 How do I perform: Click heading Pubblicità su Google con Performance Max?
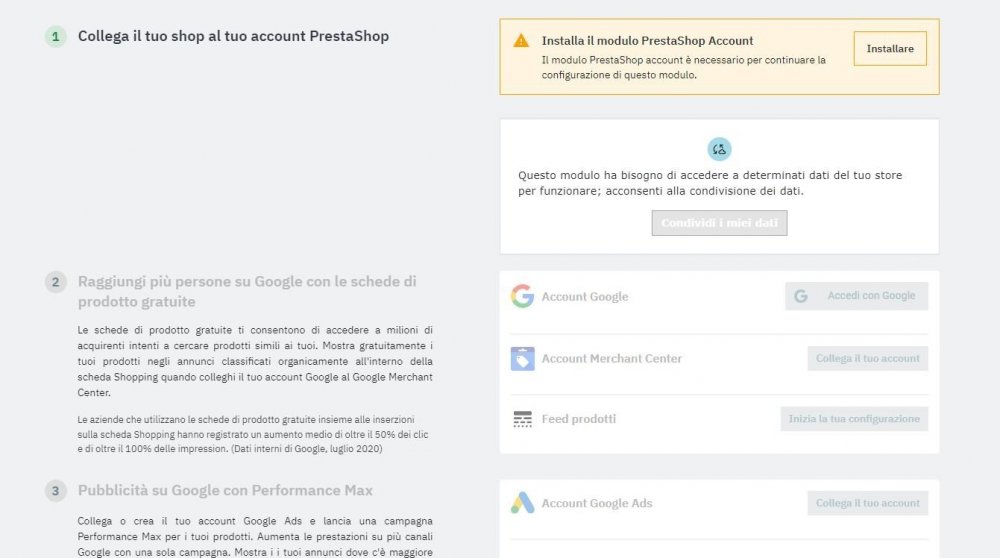point(225,490)
